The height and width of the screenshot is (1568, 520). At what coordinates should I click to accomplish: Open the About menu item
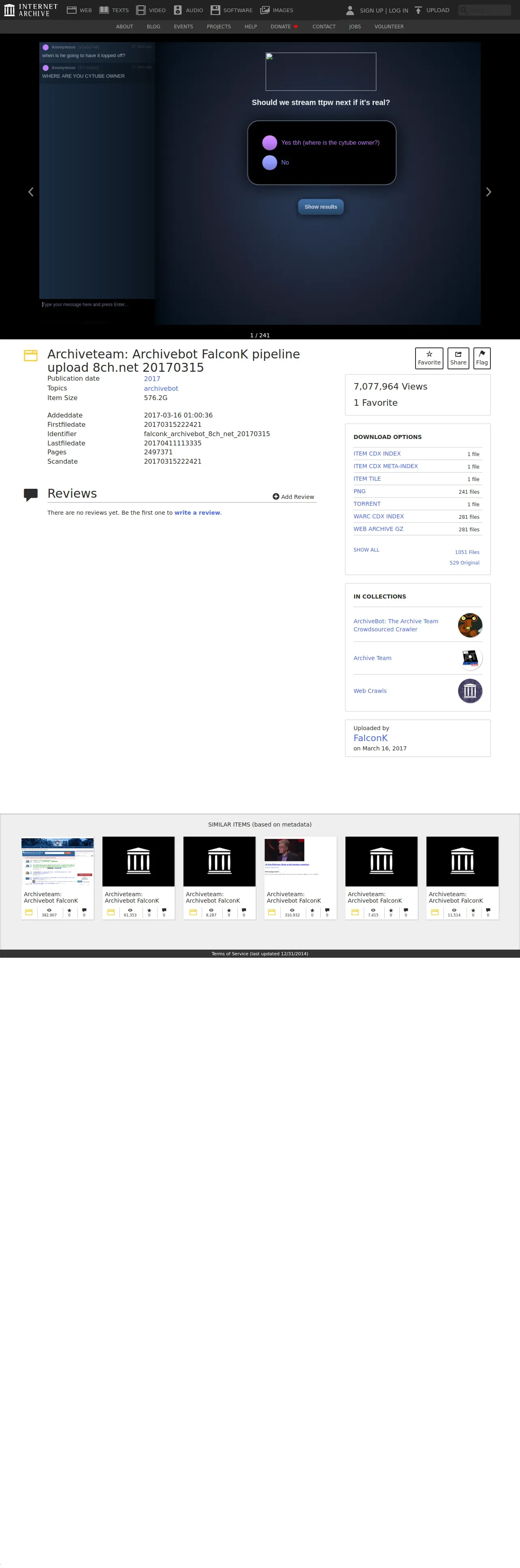pyautogui.click(x=124, y=27)
